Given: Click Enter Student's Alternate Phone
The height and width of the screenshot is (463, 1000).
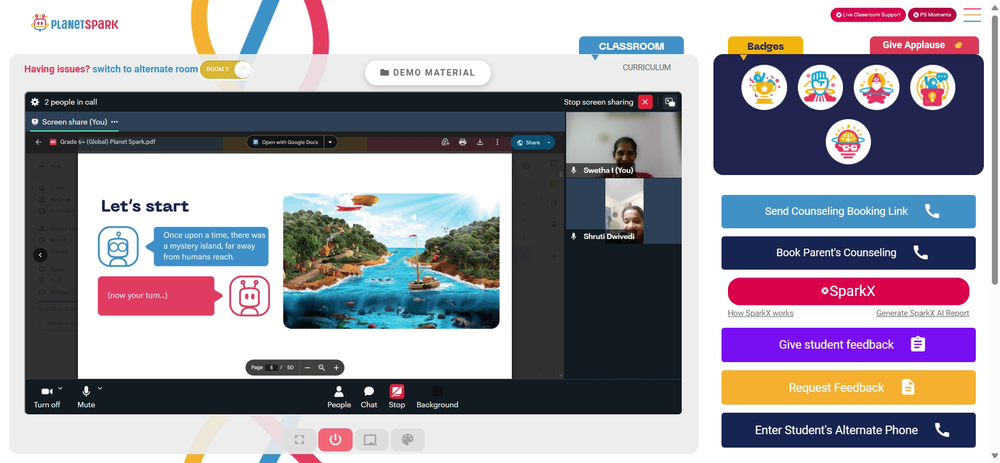Looking at the screenshot, I should pos(848,430).
